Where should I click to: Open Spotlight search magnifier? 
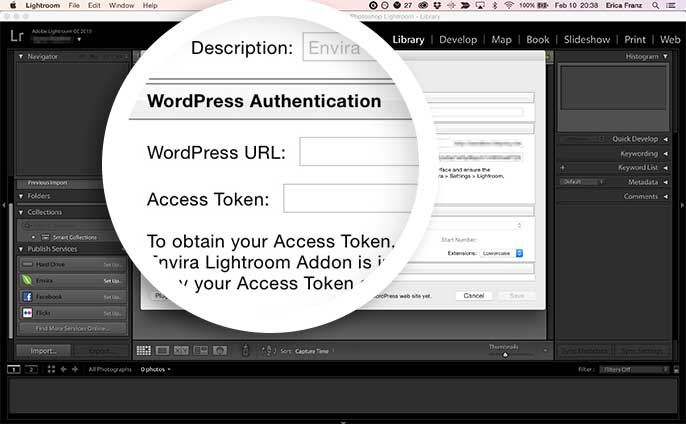(655, 5)
